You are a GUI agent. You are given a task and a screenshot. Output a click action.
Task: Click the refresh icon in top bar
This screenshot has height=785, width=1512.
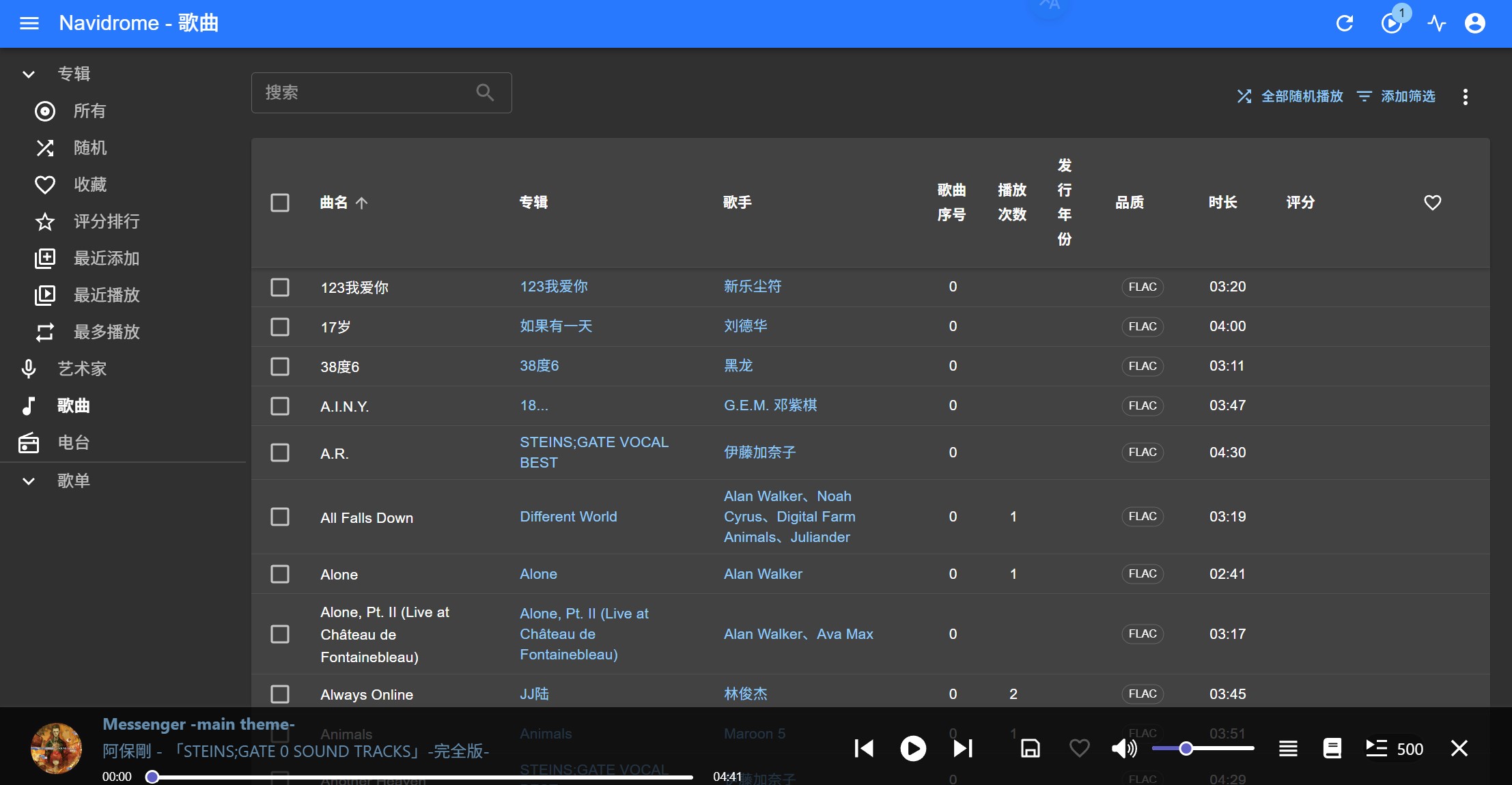1345,23
